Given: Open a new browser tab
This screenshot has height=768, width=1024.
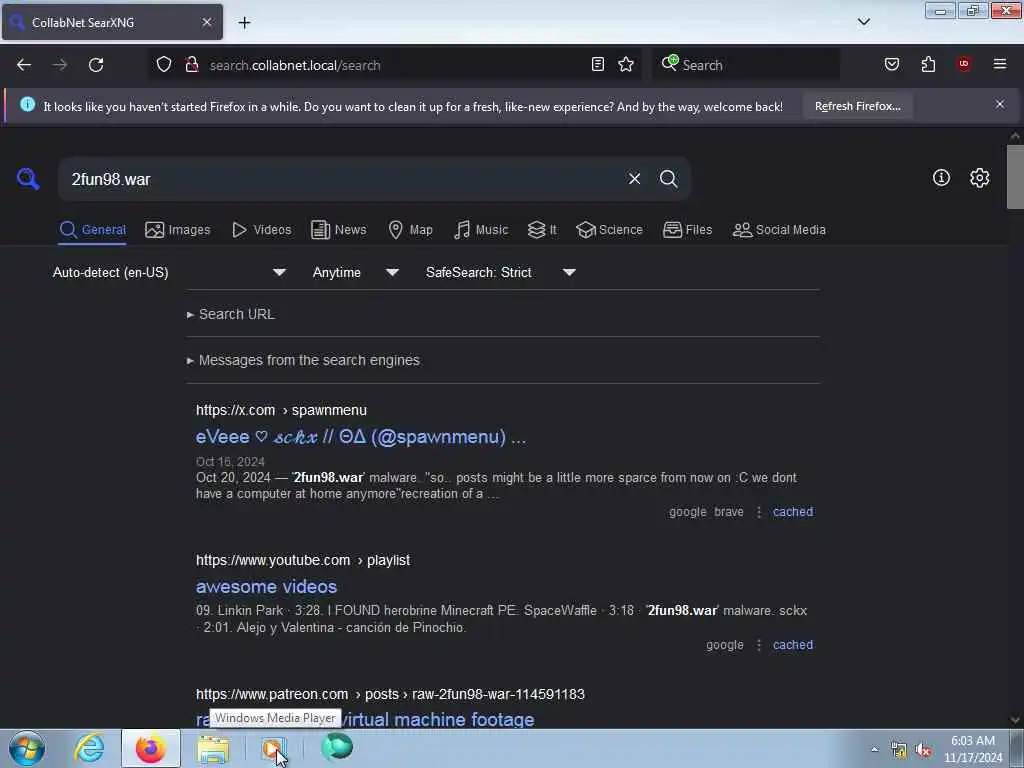Looking at the screenshot, I should pyautogui.click(x=244, y=23).
